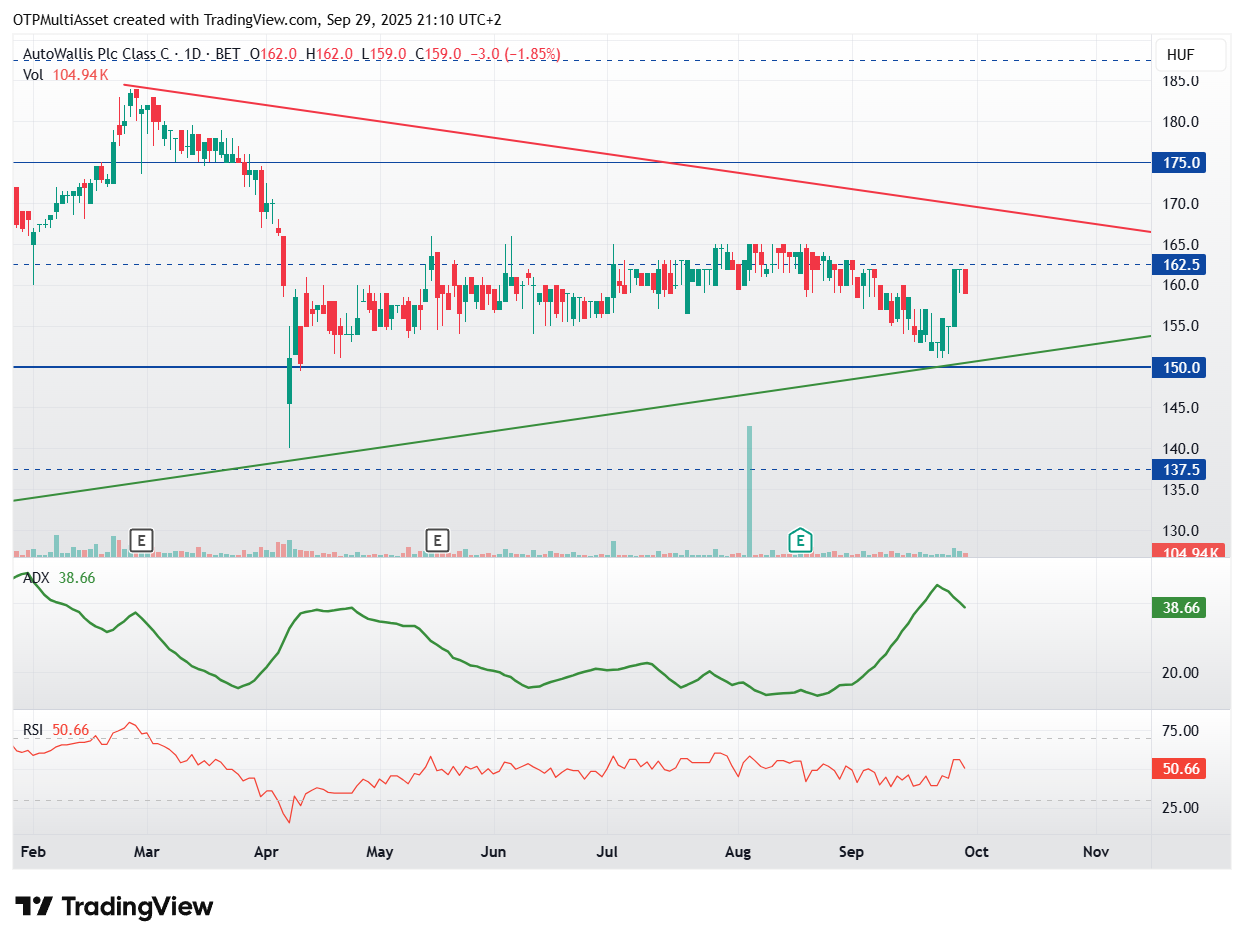This screenshot has height=944, width=1244.
Task: Click the 'Sep' time axis label
Action: click(851, 852)
